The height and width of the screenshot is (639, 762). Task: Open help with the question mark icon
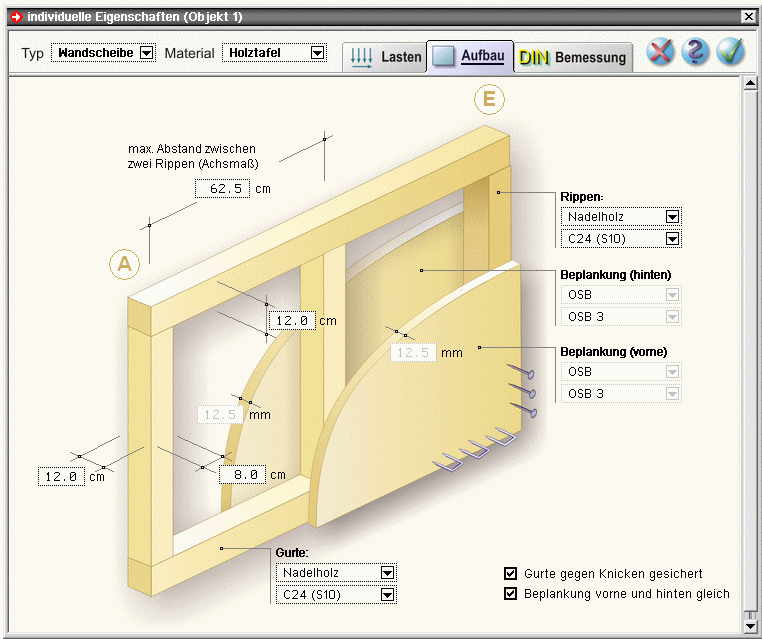click(695, 53)
